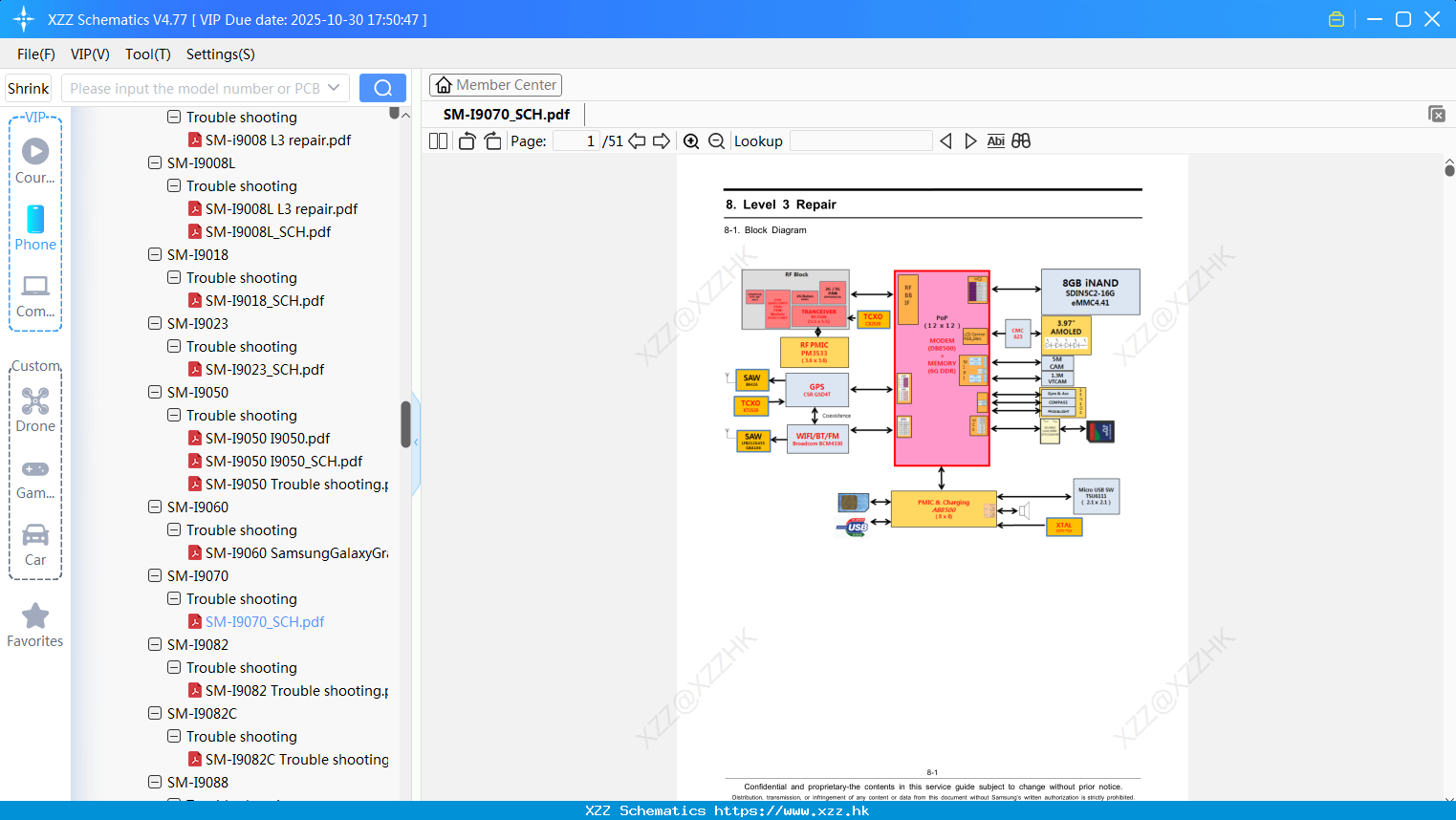The image size is (1456, 820).
Task: Collapse the SM-I9082C node
Action: (155, 713)
